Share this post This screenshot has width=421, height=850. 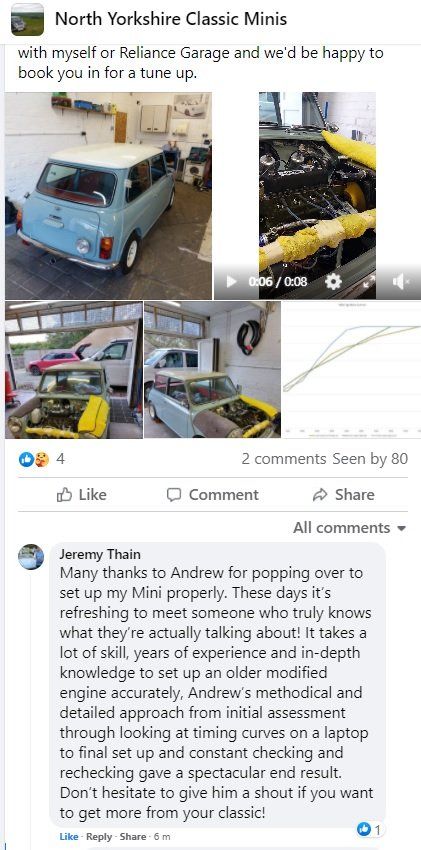point(344,494)
